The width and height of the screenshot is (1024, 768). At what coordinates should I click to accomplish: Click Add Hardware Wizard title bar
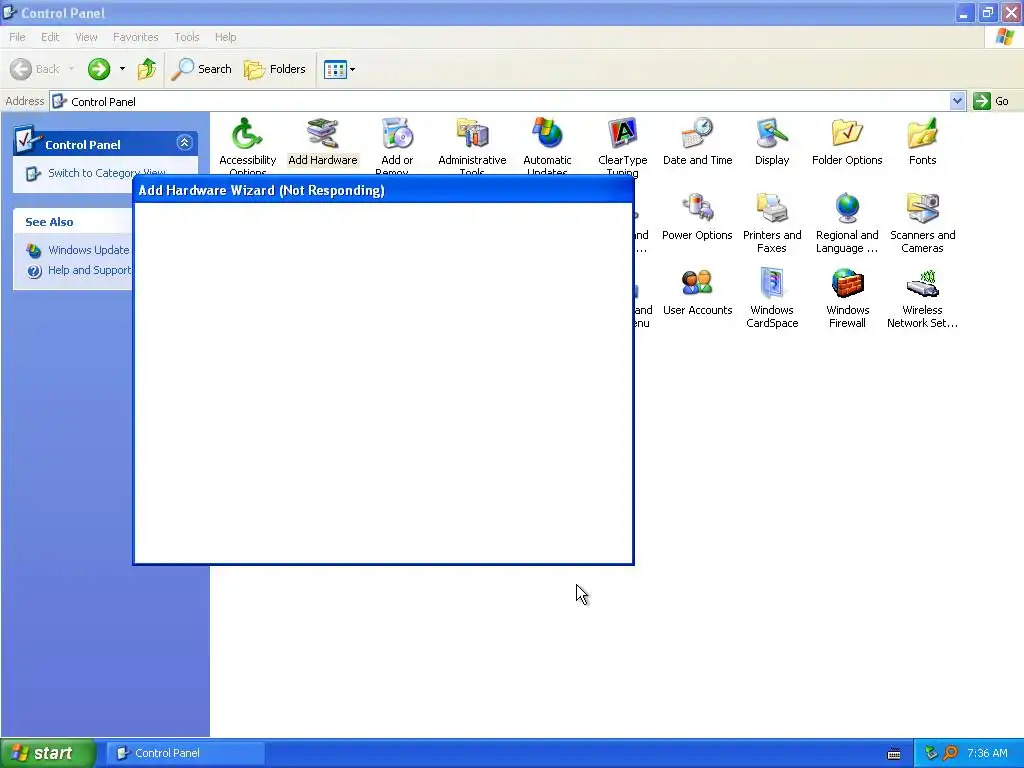coord(383,190)
